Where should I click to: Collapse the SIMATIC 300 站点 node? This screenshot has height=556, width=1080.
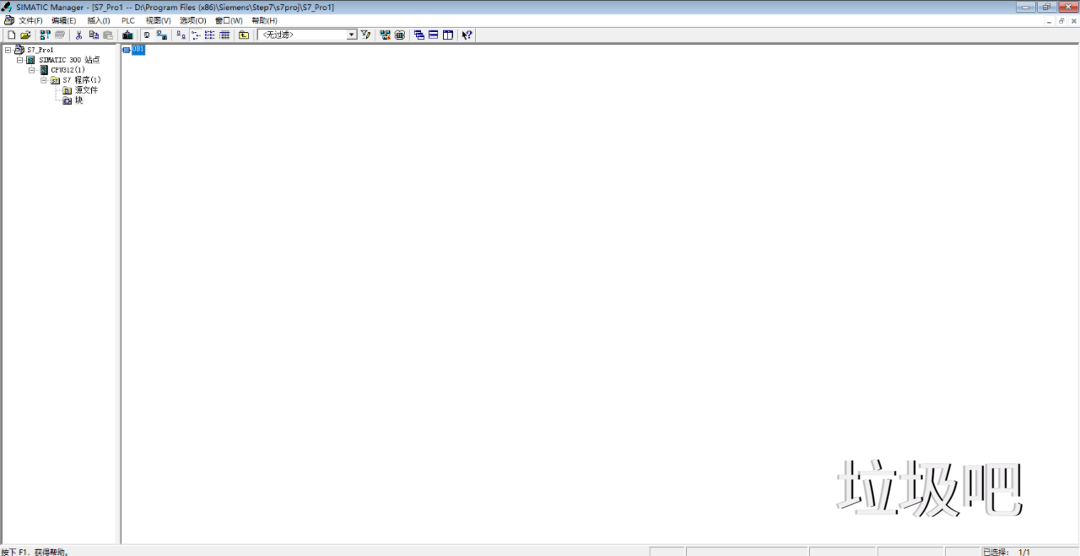coord(20,60)
